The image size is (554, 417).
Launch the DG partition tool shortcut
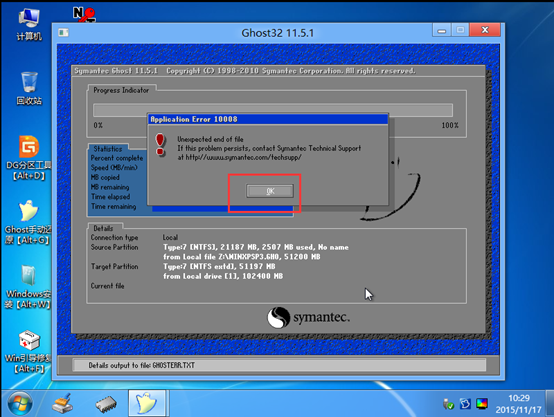(29, 158)
